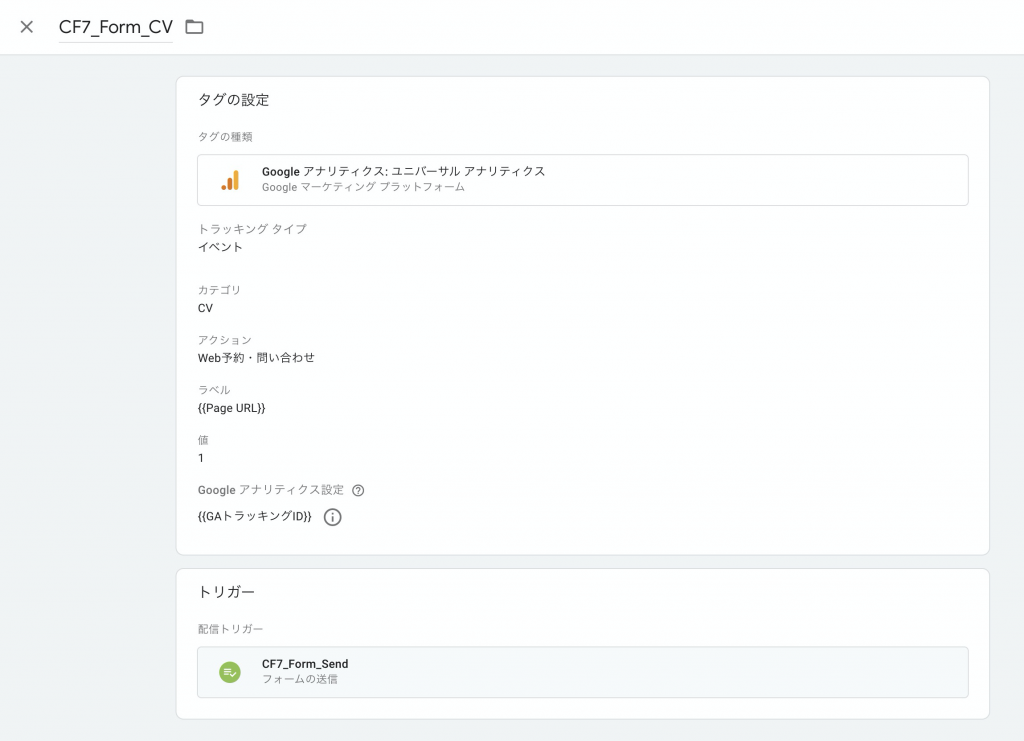Click the green form-submit trigger icon
This screenshot has height=741, width=1024.
pyautogui.click(x=230, y=672)
